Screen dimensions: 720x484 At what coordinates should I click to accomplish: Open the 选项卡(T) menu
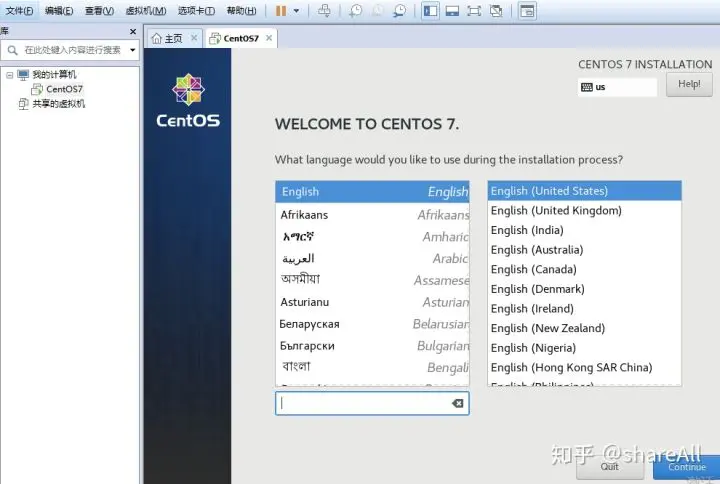[196, 11]
